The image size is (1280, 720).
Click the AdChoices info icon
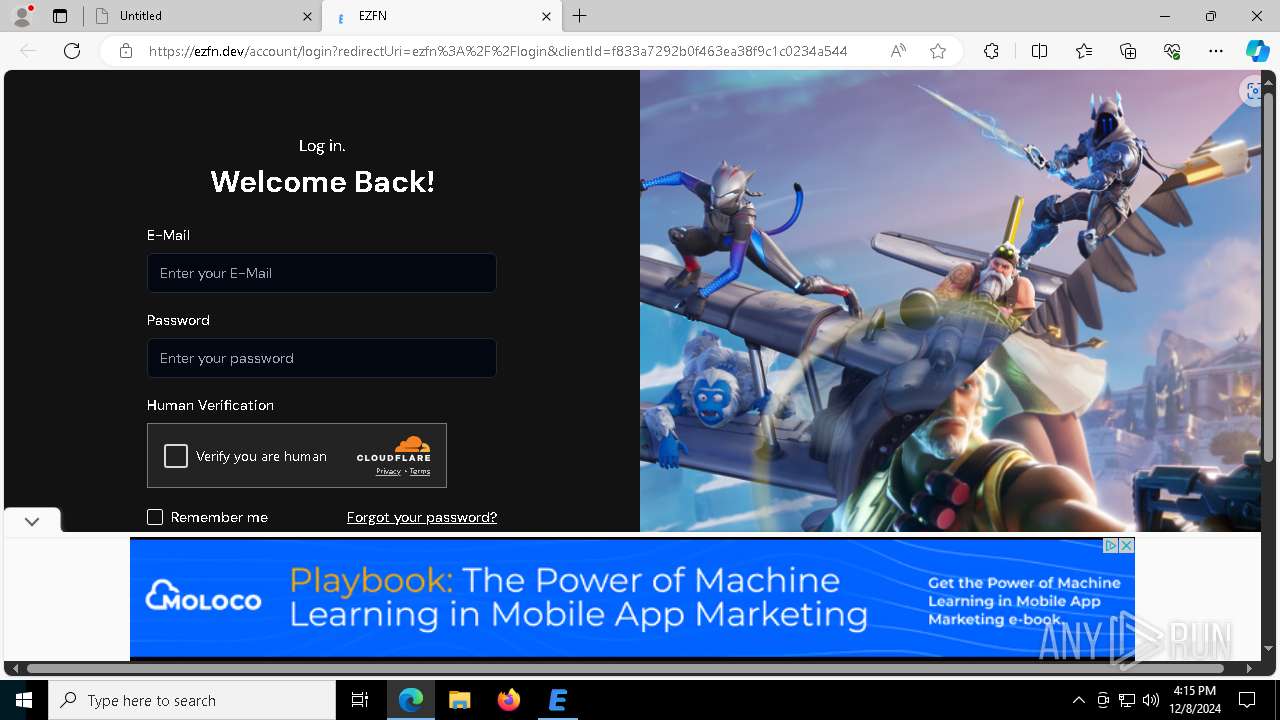(1110, 545)
